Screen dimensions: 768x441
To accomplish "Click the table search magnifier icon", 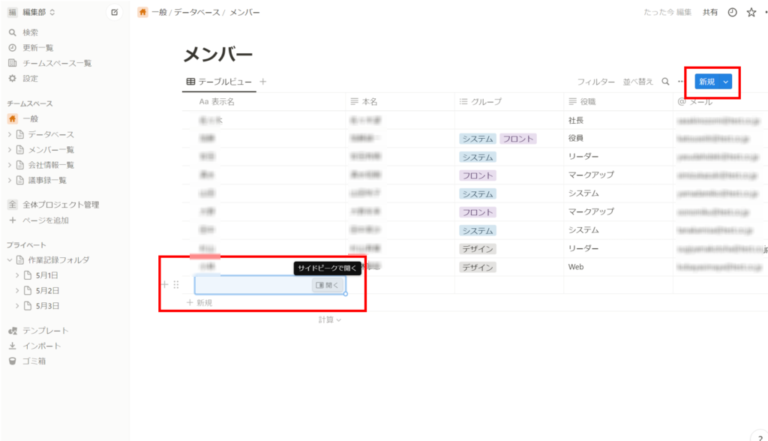I will pos(665,81).
